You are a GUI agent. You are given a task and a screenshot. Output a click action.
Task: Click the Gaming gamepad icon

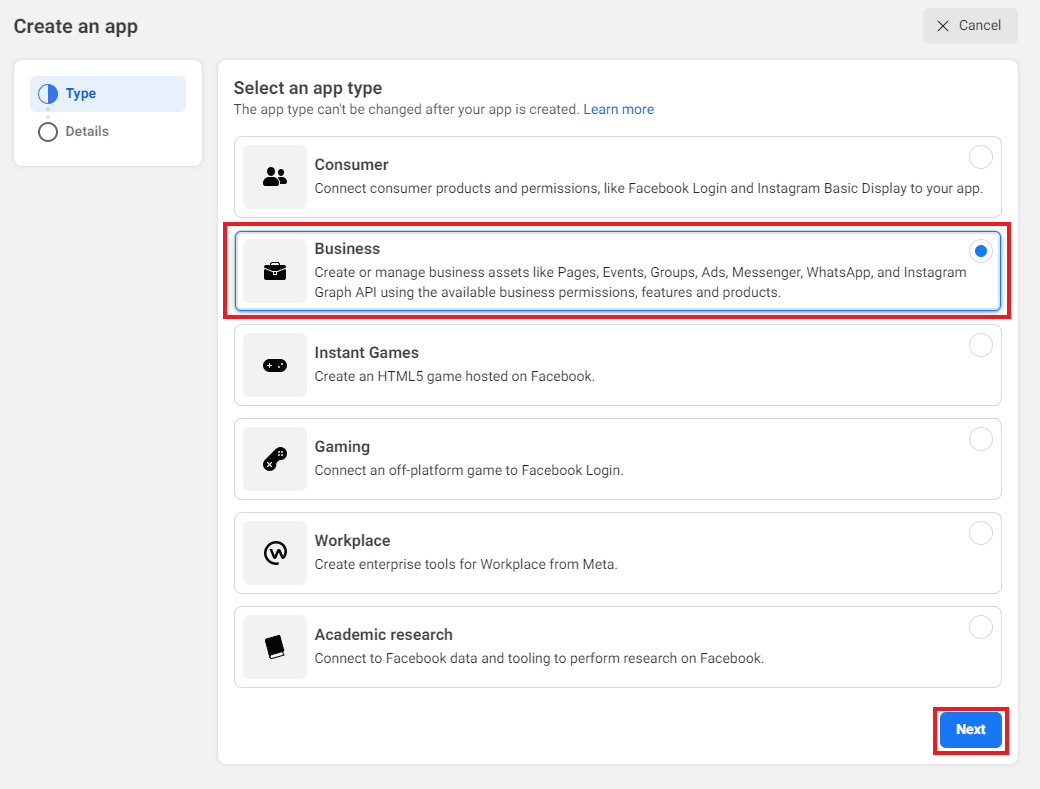pos(275,459)
